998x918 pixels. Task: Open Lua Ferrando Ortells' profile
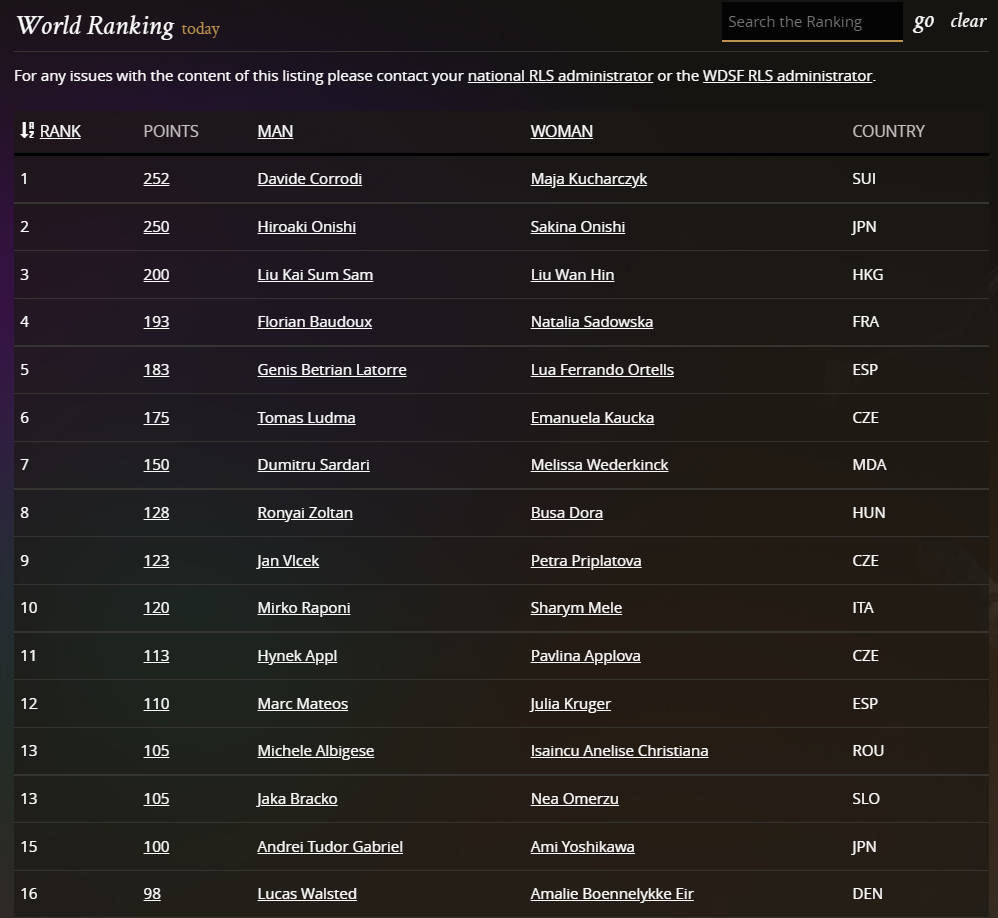602,370
